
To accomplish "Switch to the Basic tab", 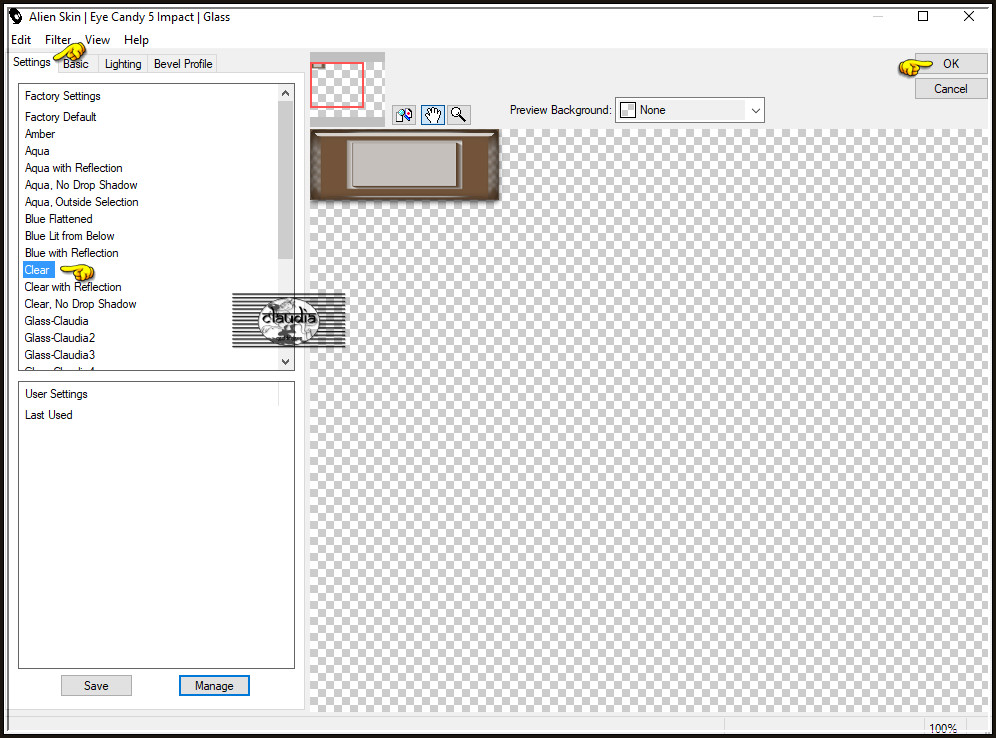I will 76,64.
